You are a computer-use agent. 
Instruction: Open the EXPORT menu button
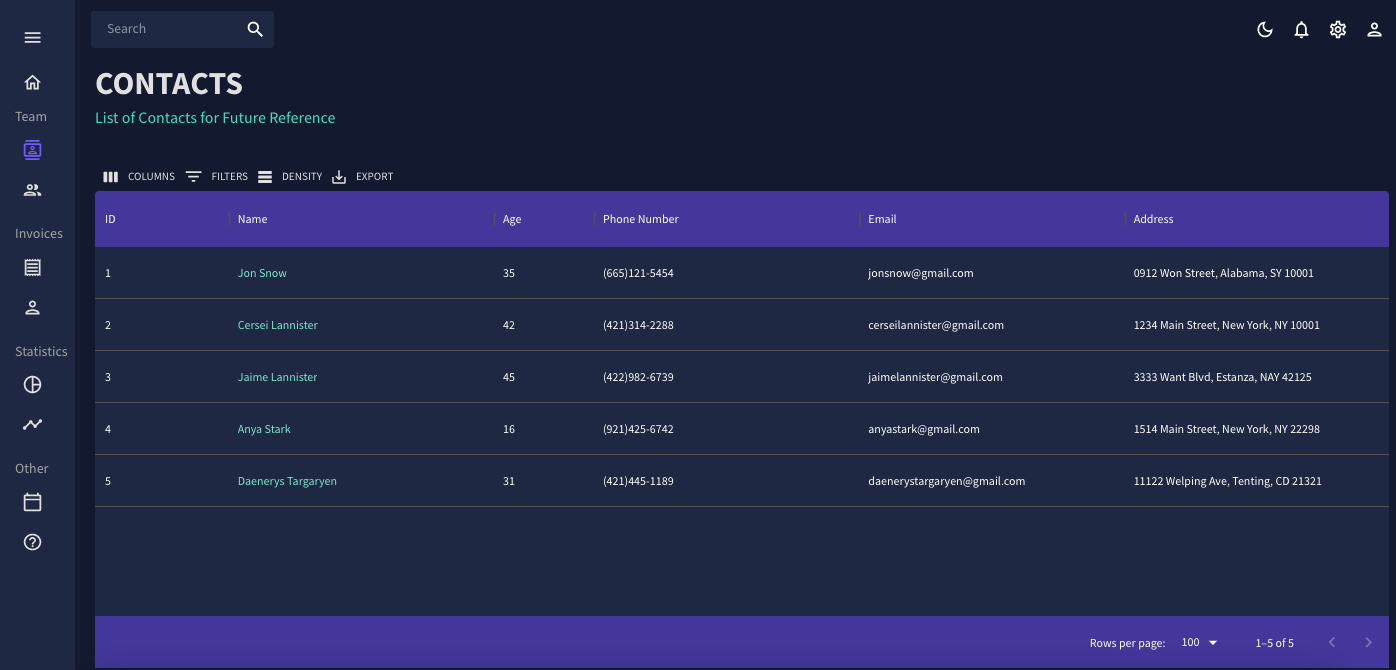coord(362,177)
